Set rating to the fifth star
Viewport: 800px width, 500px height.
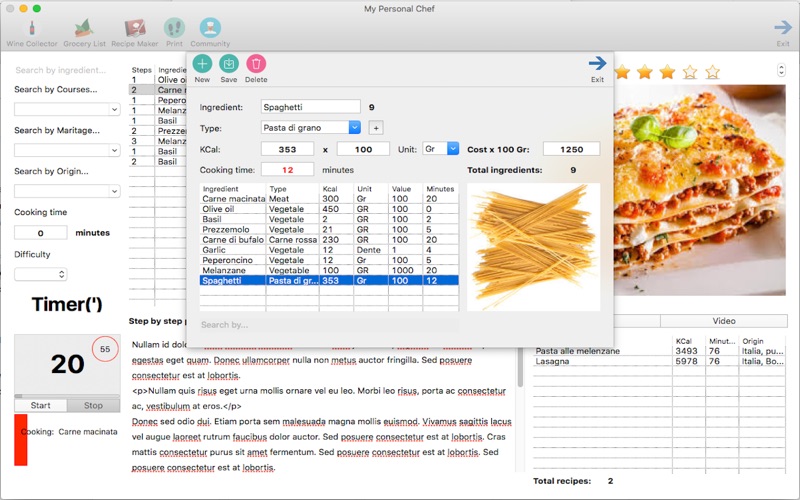[x=712, y=72]
